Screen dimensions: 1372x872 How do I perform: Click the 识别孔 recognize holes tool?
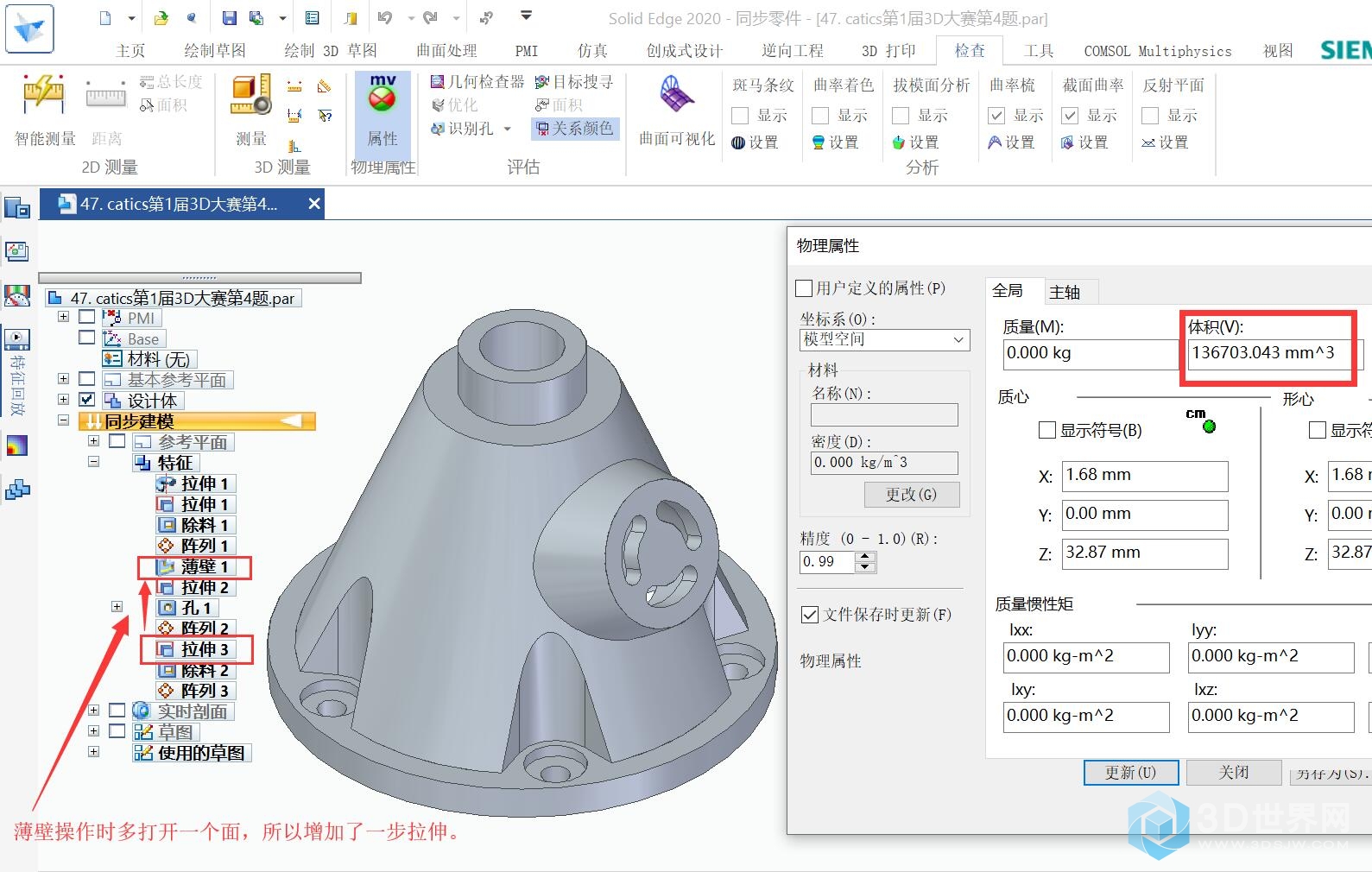[462, 128]
